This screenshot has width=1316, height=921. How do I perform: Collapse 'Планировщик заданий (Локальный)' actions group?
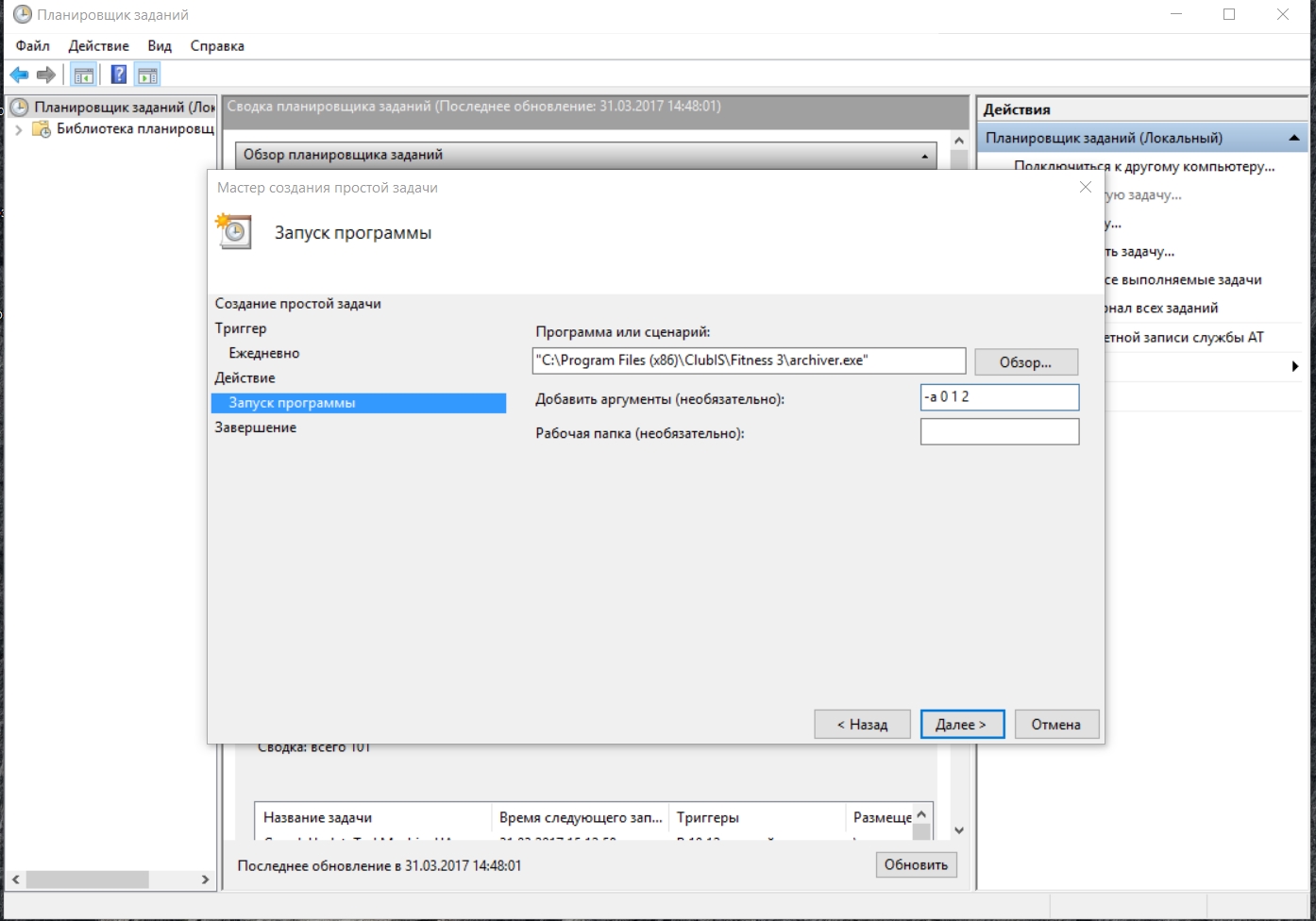point(1294,138)
